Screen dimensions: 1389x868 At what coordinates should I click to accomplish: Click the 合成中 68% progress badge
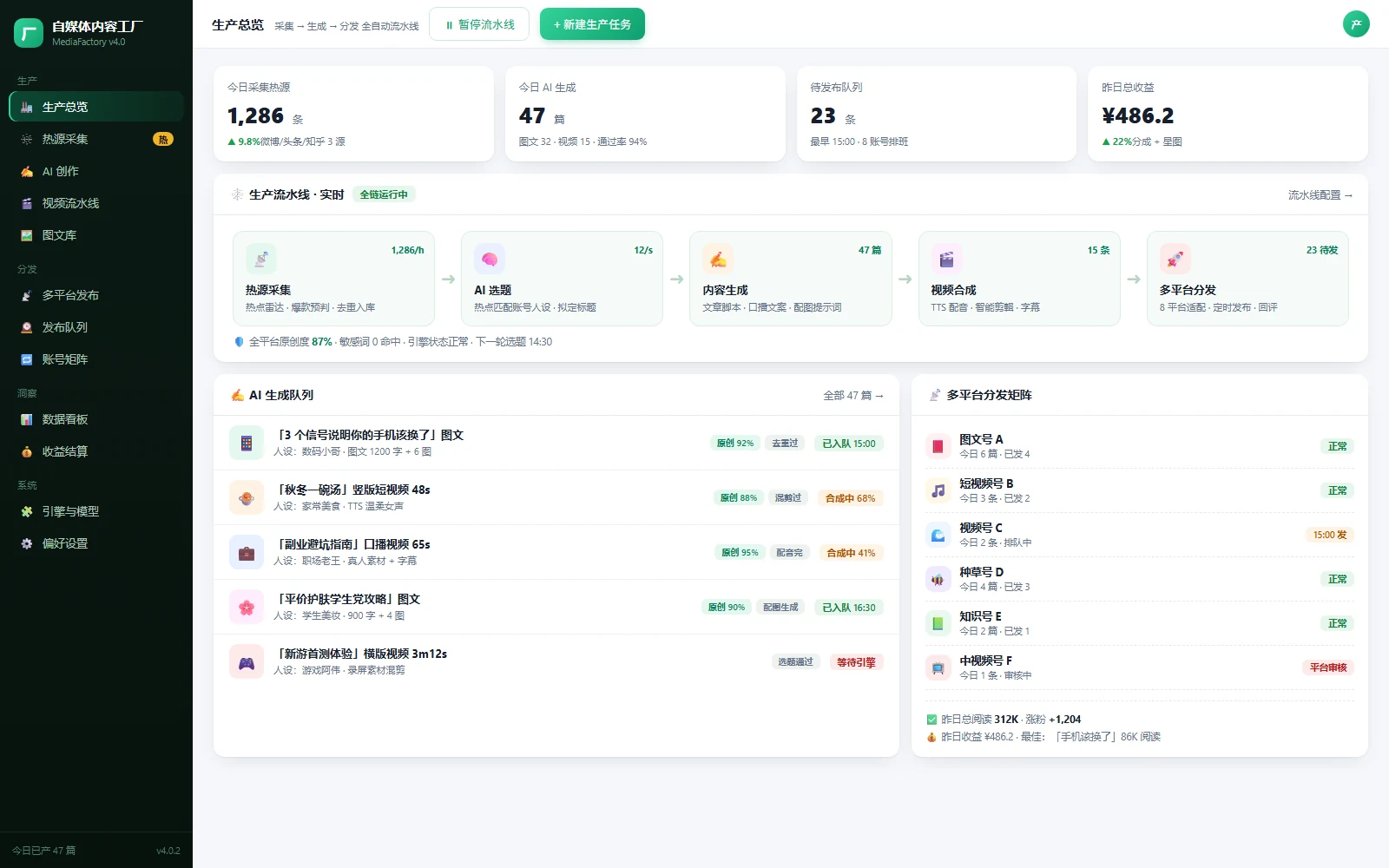(x=850, y=498)
